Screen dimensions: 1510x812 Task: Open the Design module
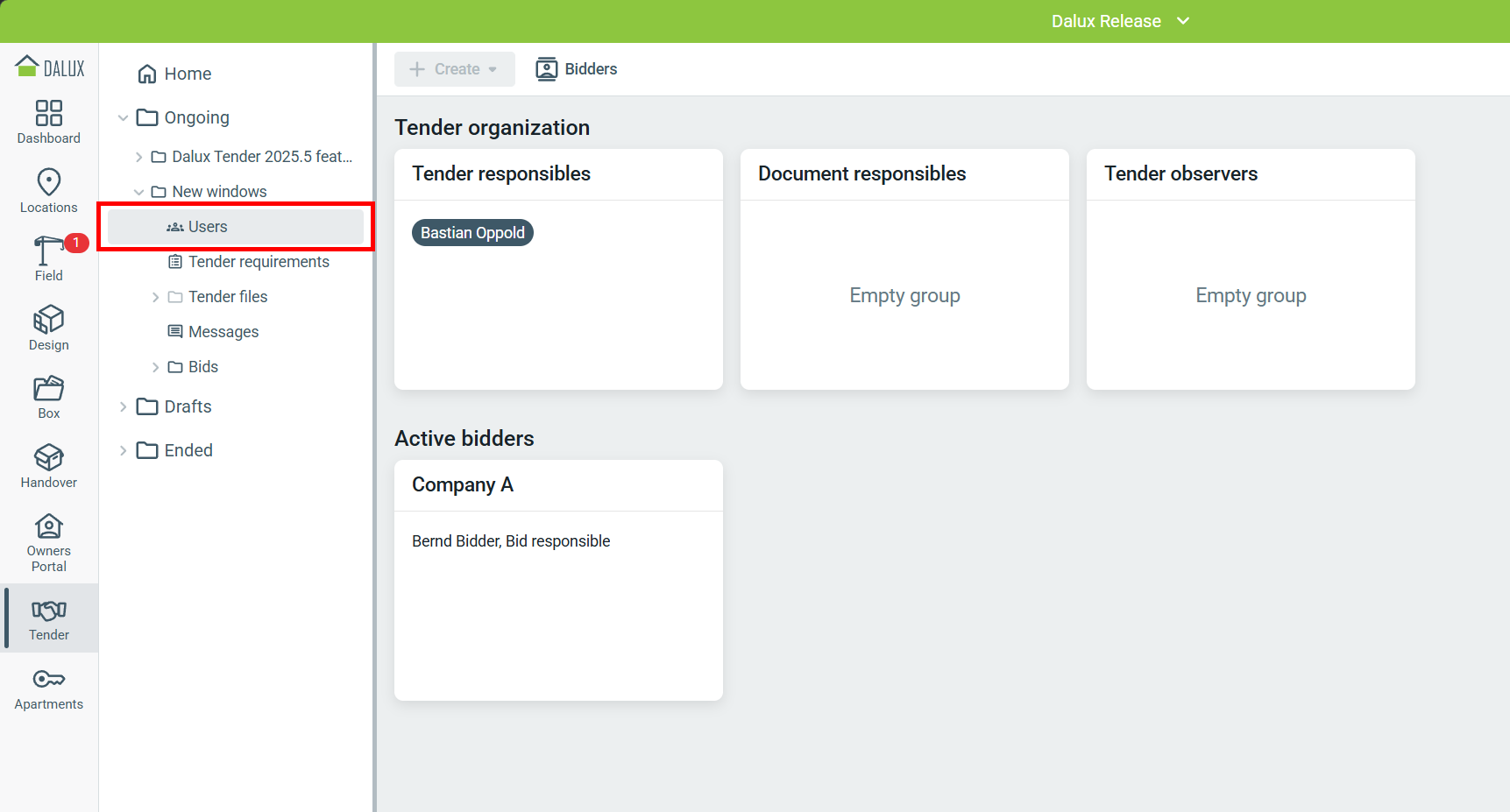coord(49,328)
